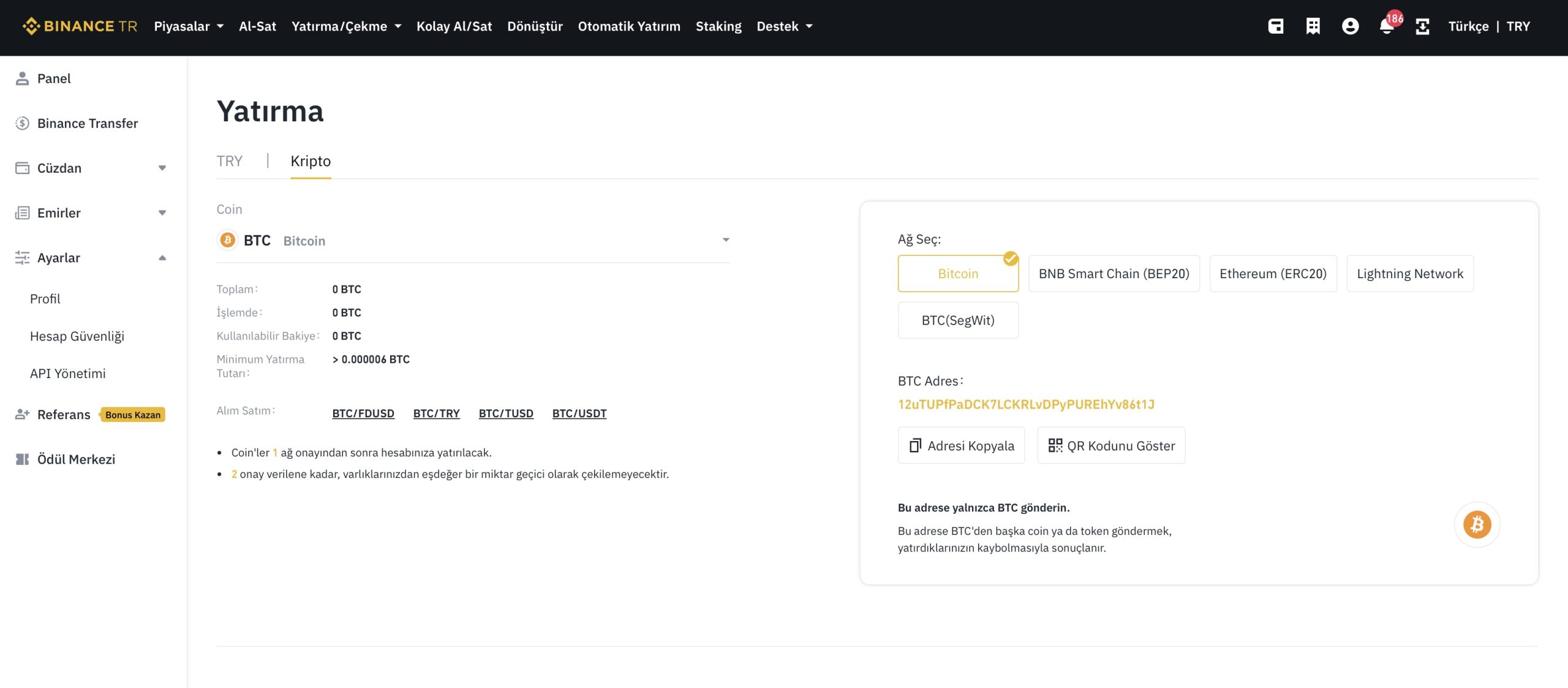Screen dimensions: 1568x688
Task: Click the floating Bitcoin icon at bottom right
Action: click(x=1477, y=524)
